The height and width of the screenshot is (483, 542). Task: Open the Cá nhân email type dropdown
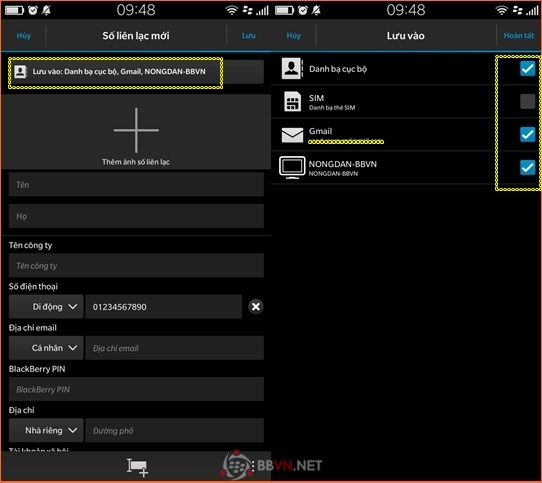tap(46, 348)
